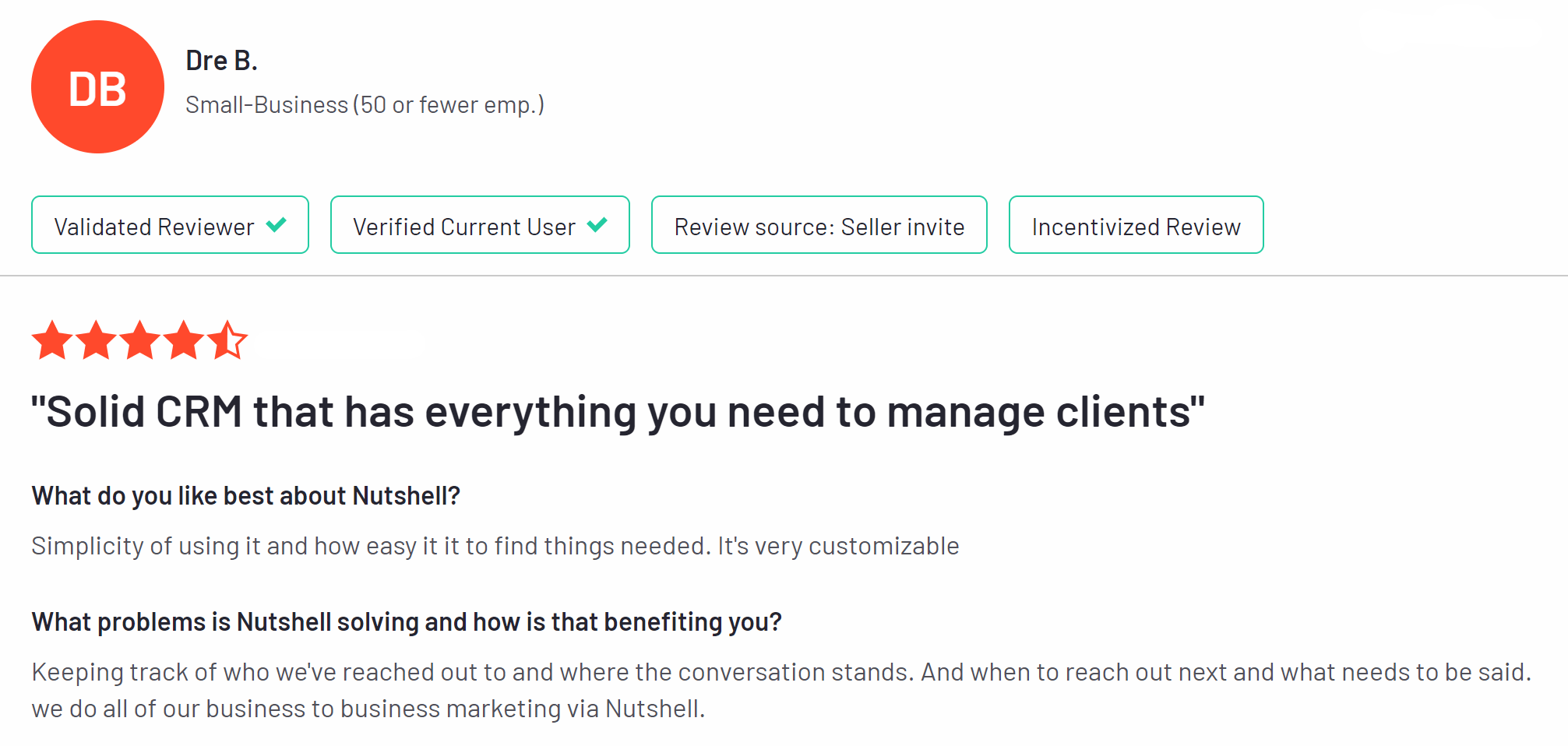Viewport: 1568px width, 746px height.
Task: Click the DB avatar circle
Action: 97,87
